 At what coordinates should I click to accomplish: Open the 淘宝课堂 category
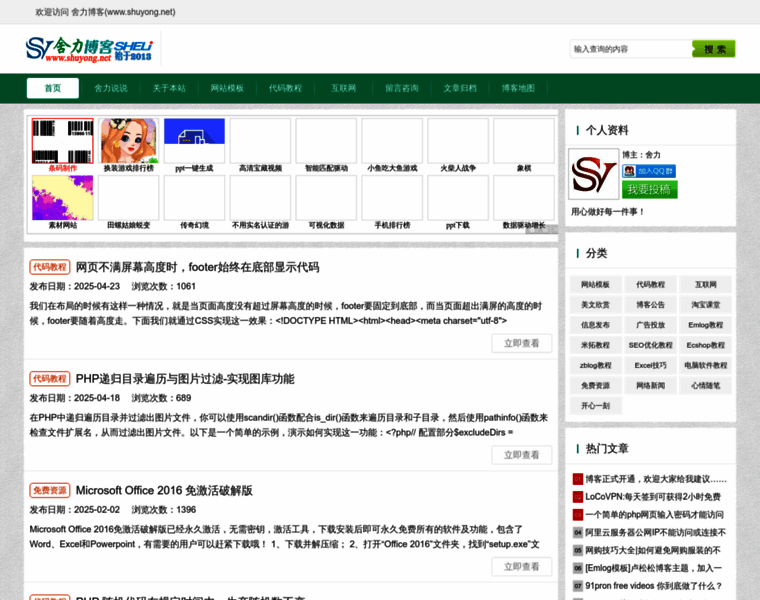705,305
